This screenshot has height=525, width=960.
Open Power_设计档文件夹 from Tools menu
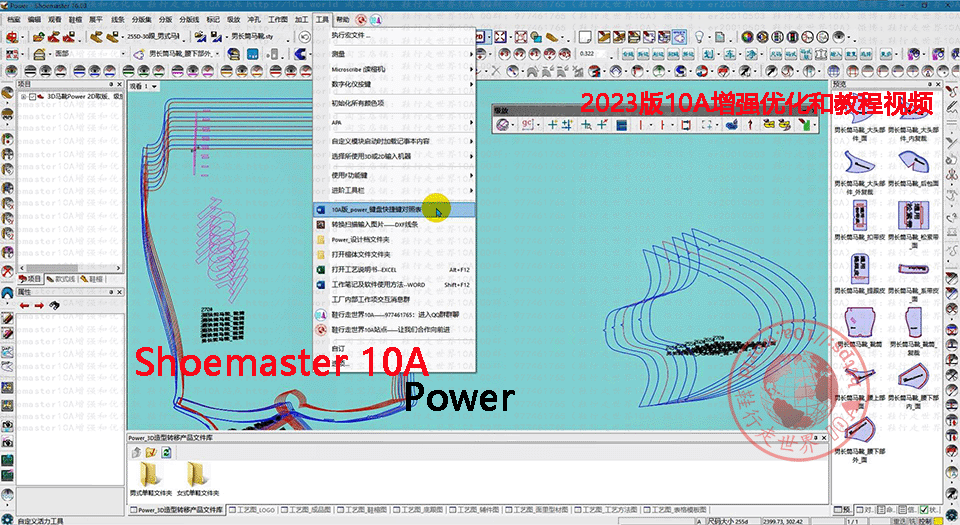pyautogui.click(x=394, y=239)
